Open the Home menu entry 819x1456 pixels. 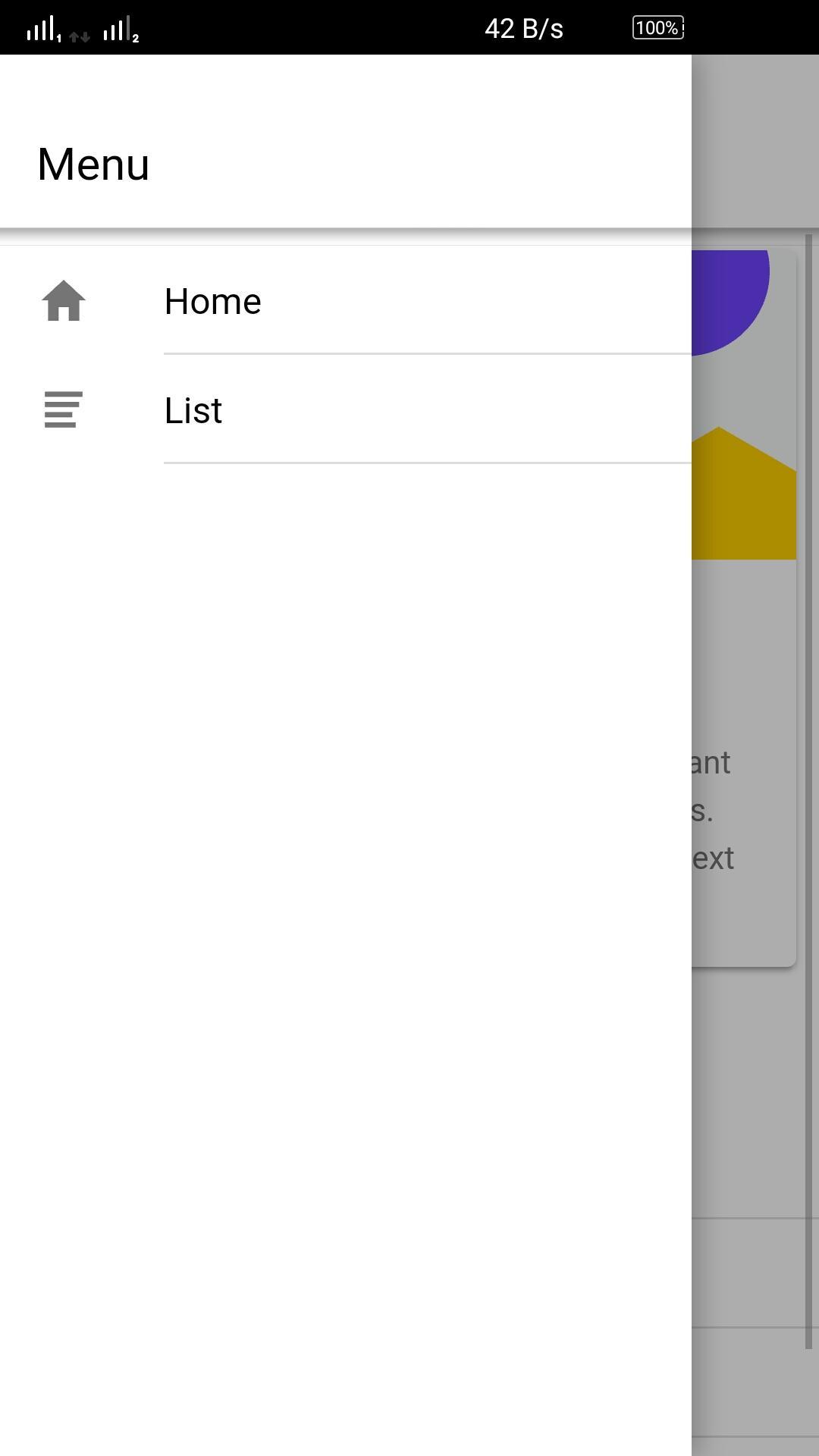[346, 301]
